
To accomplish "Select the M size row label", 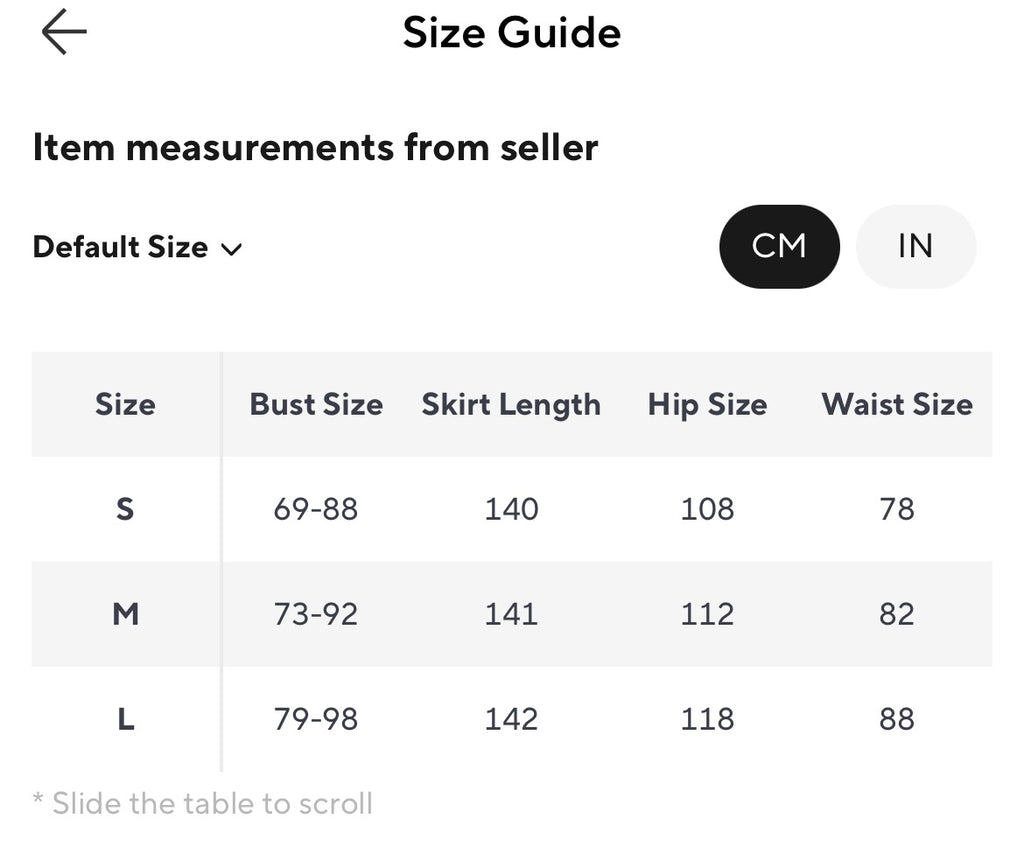I will click(125, 614).
